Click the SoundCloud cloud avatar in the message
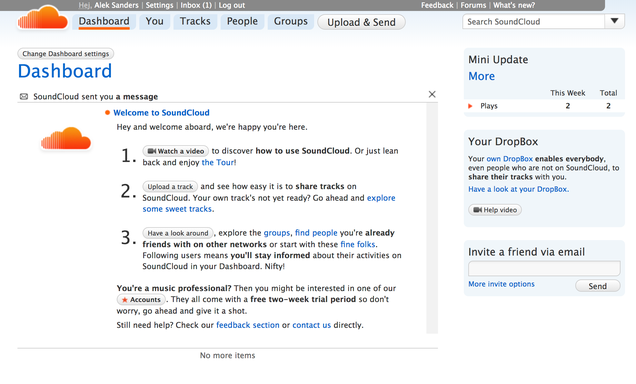 click(66, 138)
